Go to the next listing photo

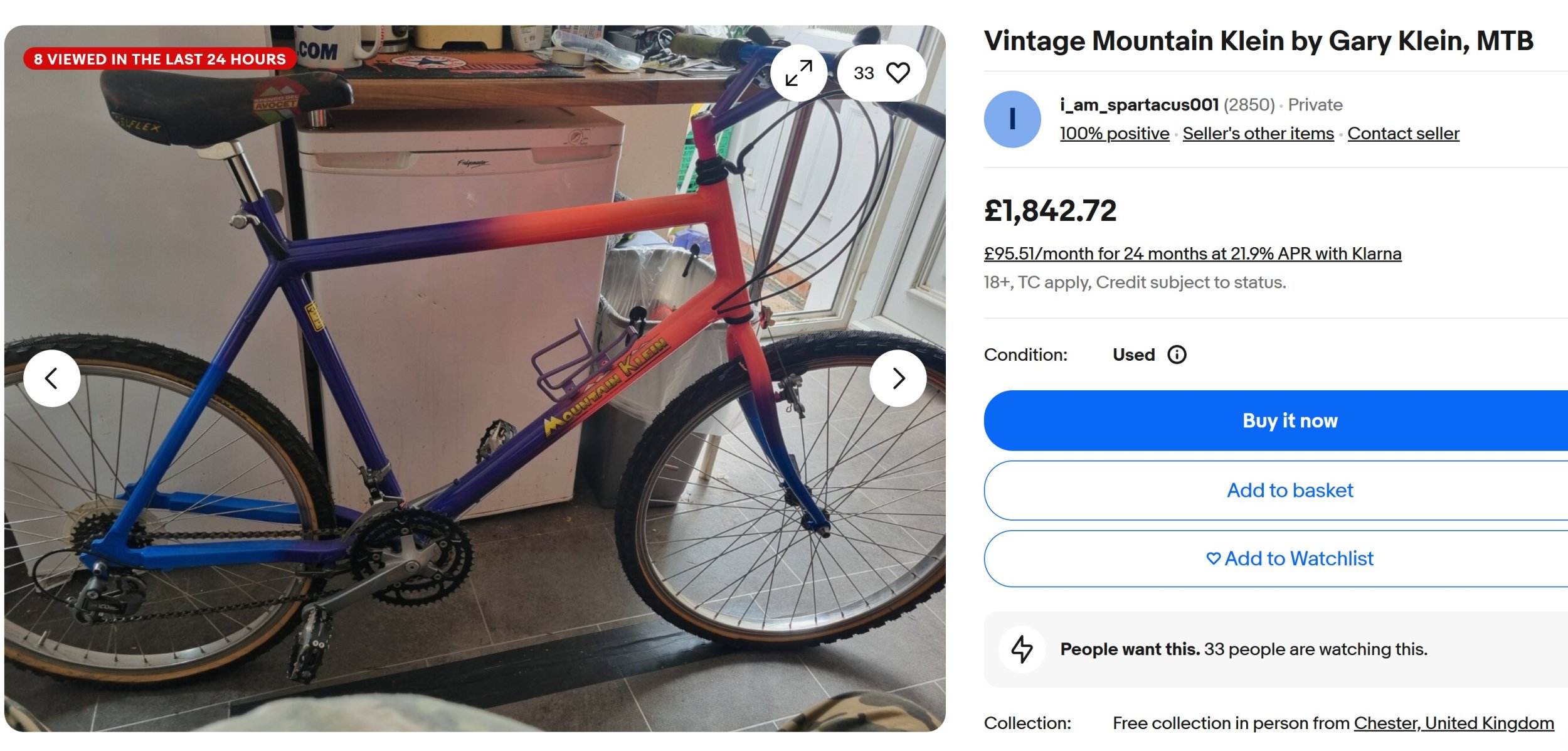point(898,378)
